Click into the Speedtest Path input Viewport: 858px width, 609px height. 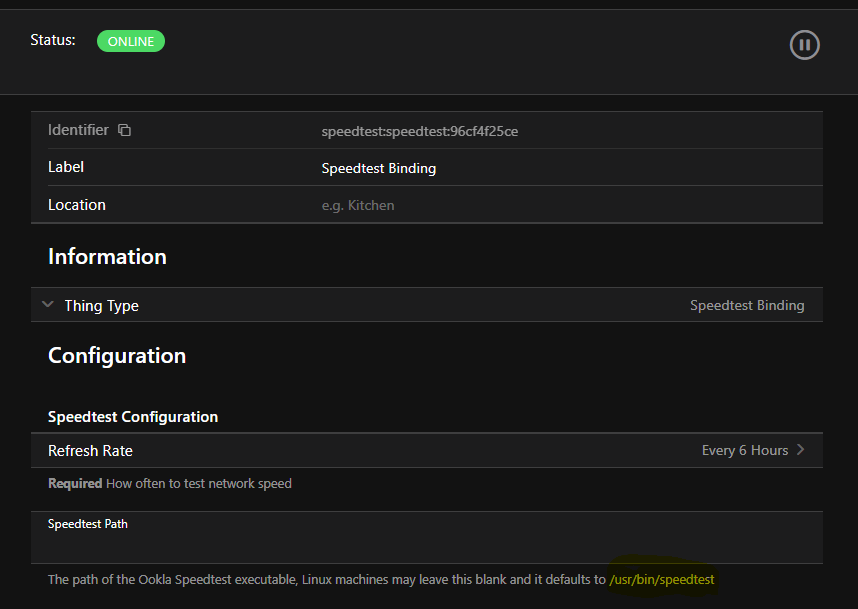426,546
